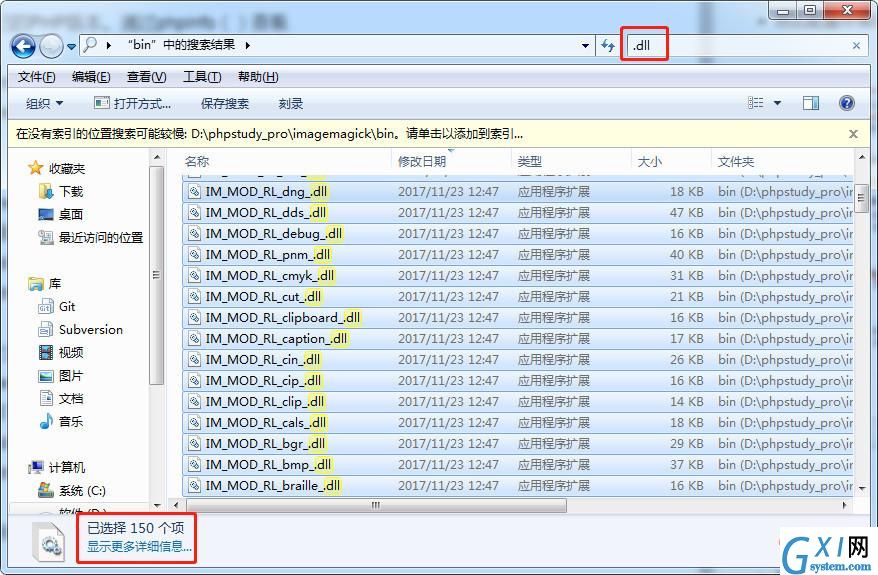Image resolution: width=878 pixels, height=575 pixels.
Task: Dismiss the yellow index info bar
Action: 853,134
